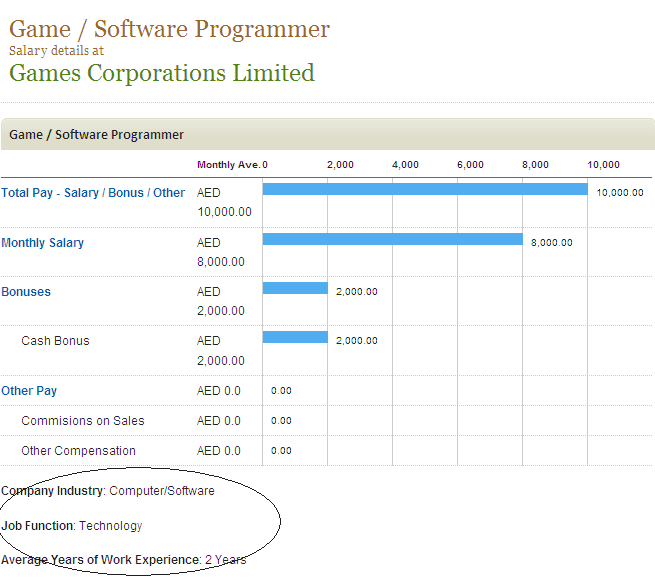The image size is (655, 581).
Task: Click the 2,000 axis label
Action: pos(340,165)
